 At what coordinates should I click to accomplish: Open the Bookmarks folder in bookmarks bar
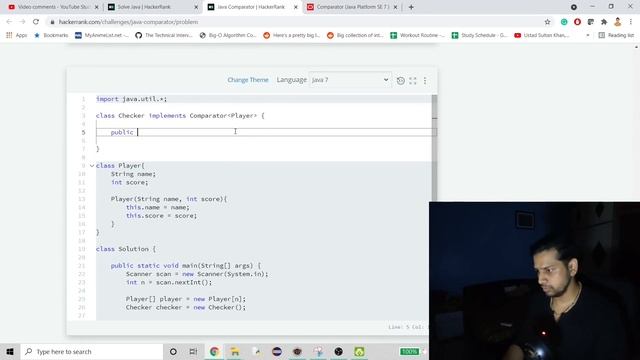coord(51,36)
